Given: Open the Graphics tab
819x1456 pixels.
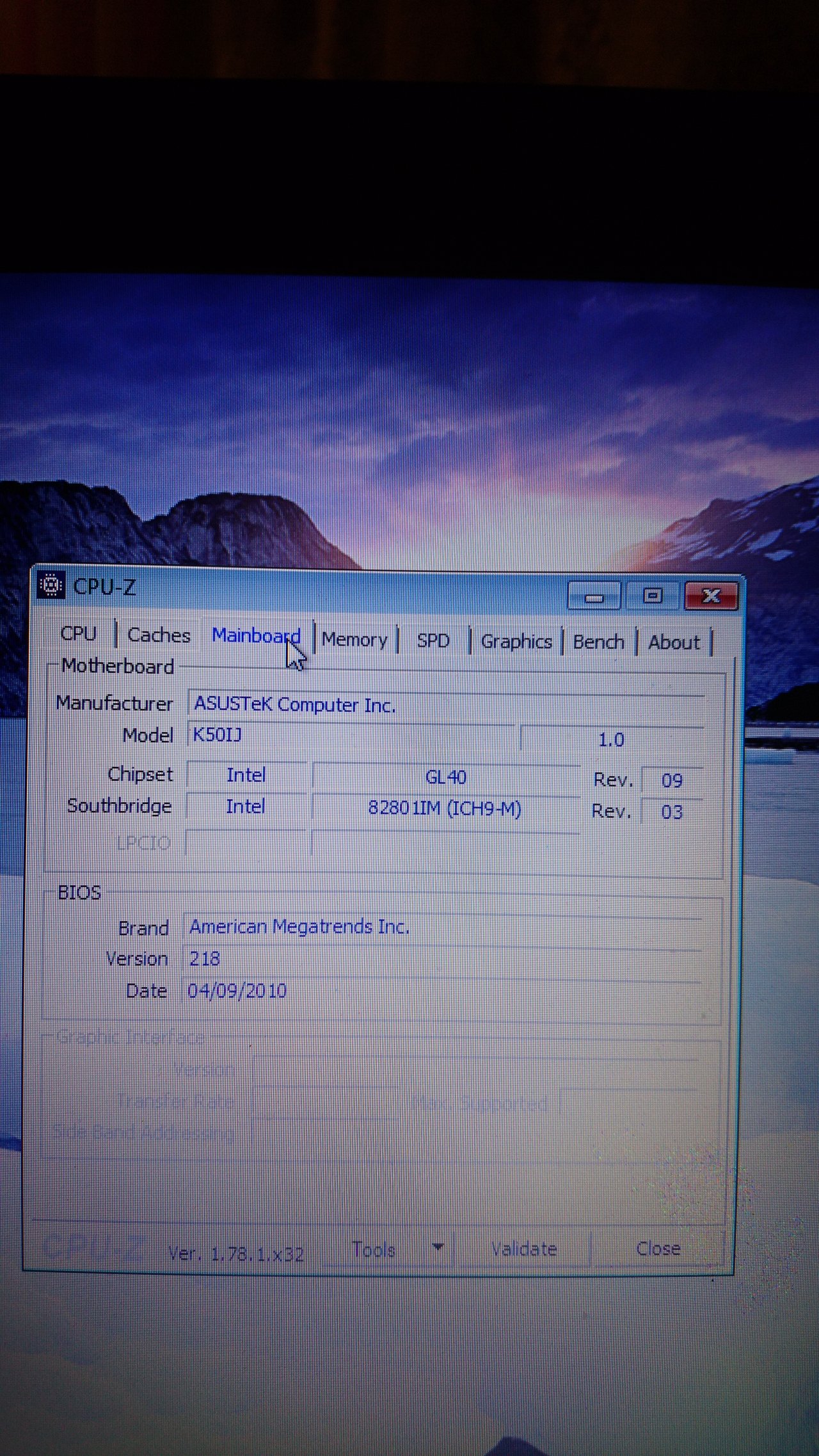Looking at the screenshot, I should pyautogui.click(x=516, y=641).
